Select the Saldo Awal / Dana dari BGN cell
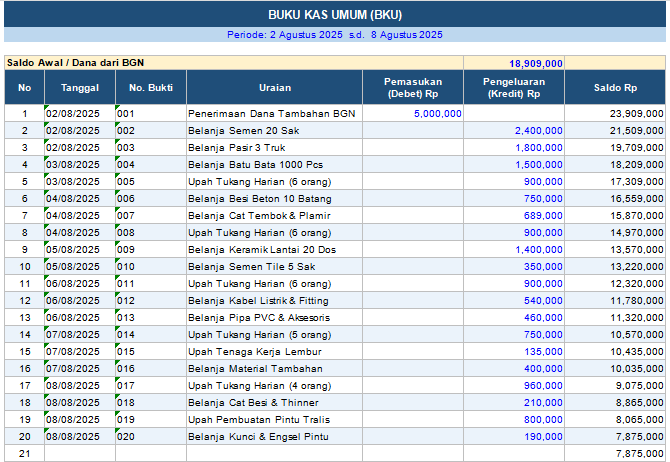 coord(234,63)
